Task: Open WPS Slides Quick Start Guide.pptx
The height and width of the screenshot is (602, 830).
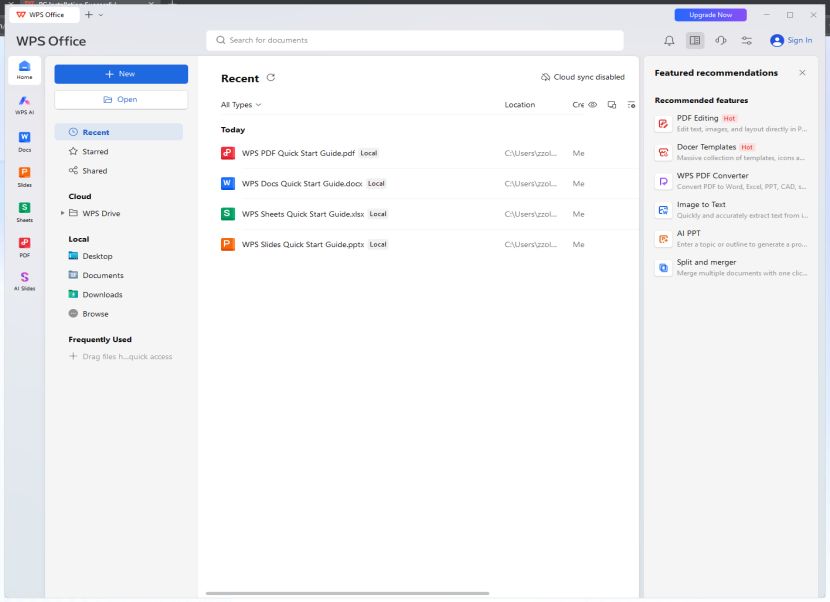Action: coord(303,244)
